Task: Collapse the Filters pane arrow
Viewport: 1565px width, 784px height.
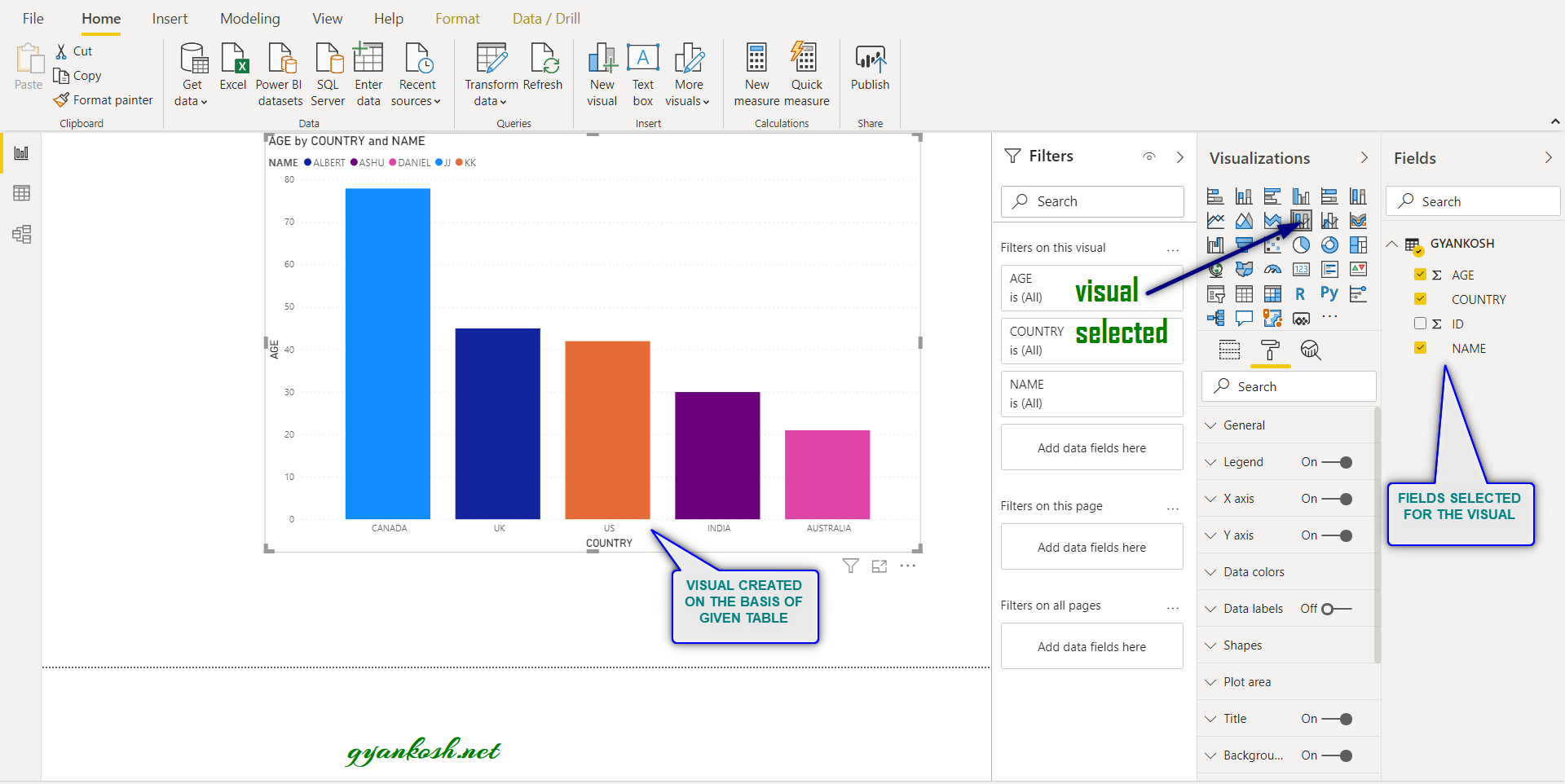Action: click(x=1180, y=157)
